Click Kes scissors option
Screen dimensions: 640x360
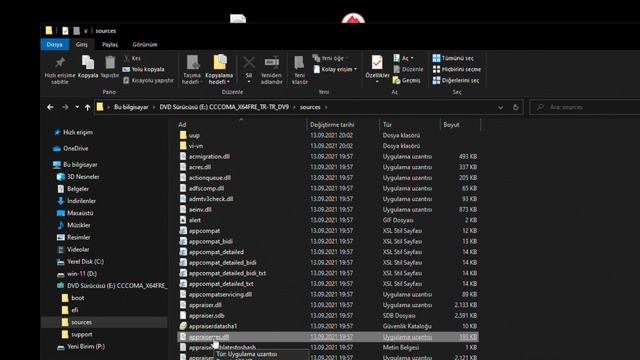pyautogui.click(x=132, y=58)
